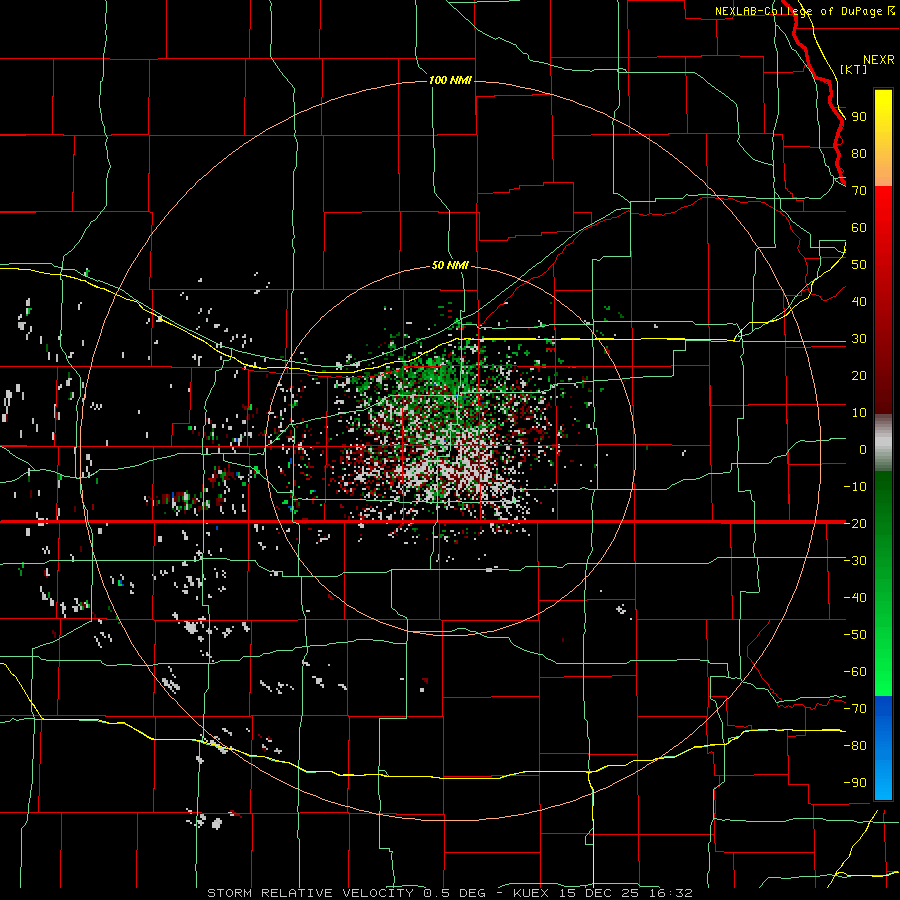Viewport: 900px width, 900px height.
Task: Click the -90 value on velocity scale
Action: click(855, 783)
